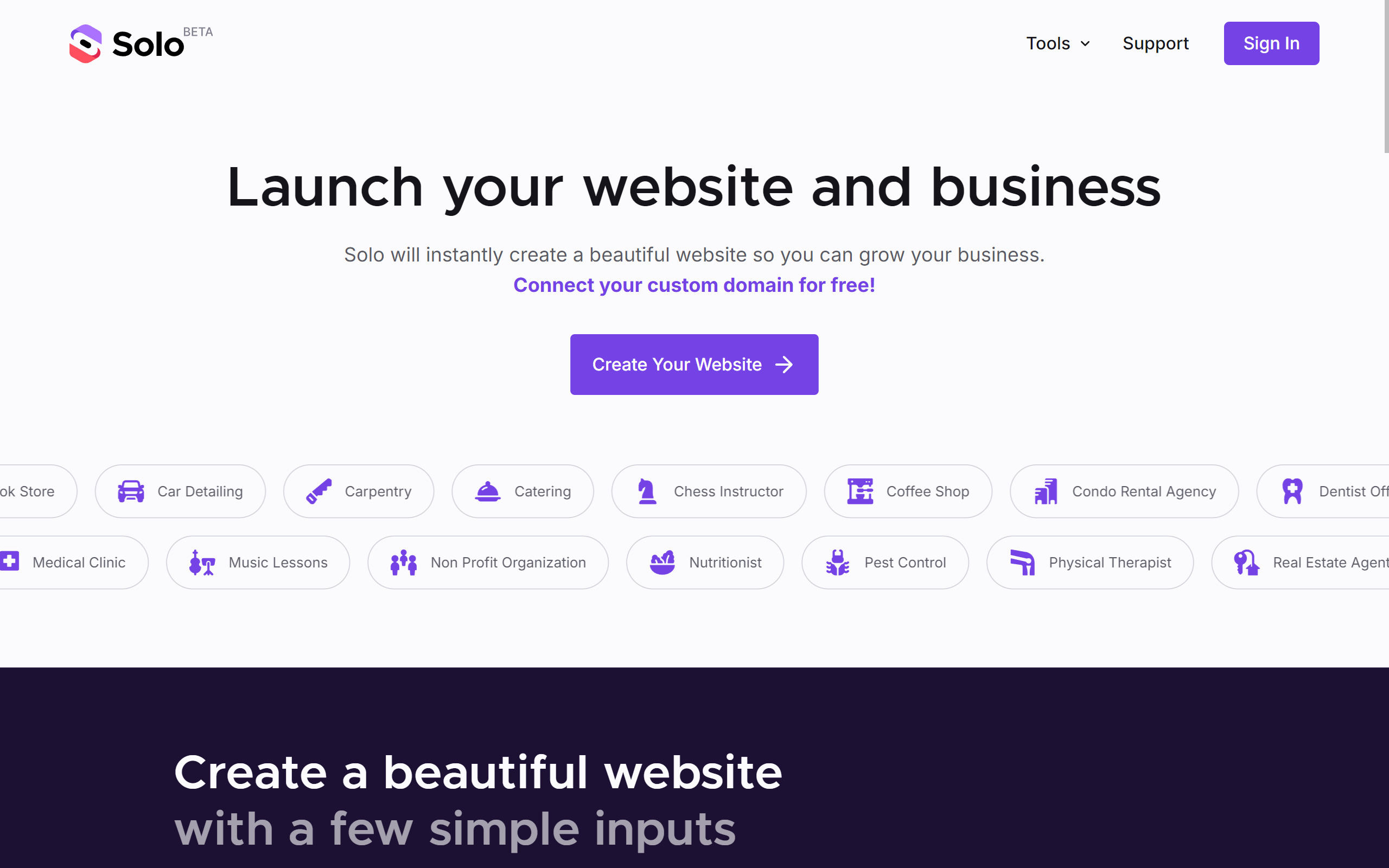The image size is (1389, 868).
Task: Select the Non Profit Organization icon
Action: point(404,562)
